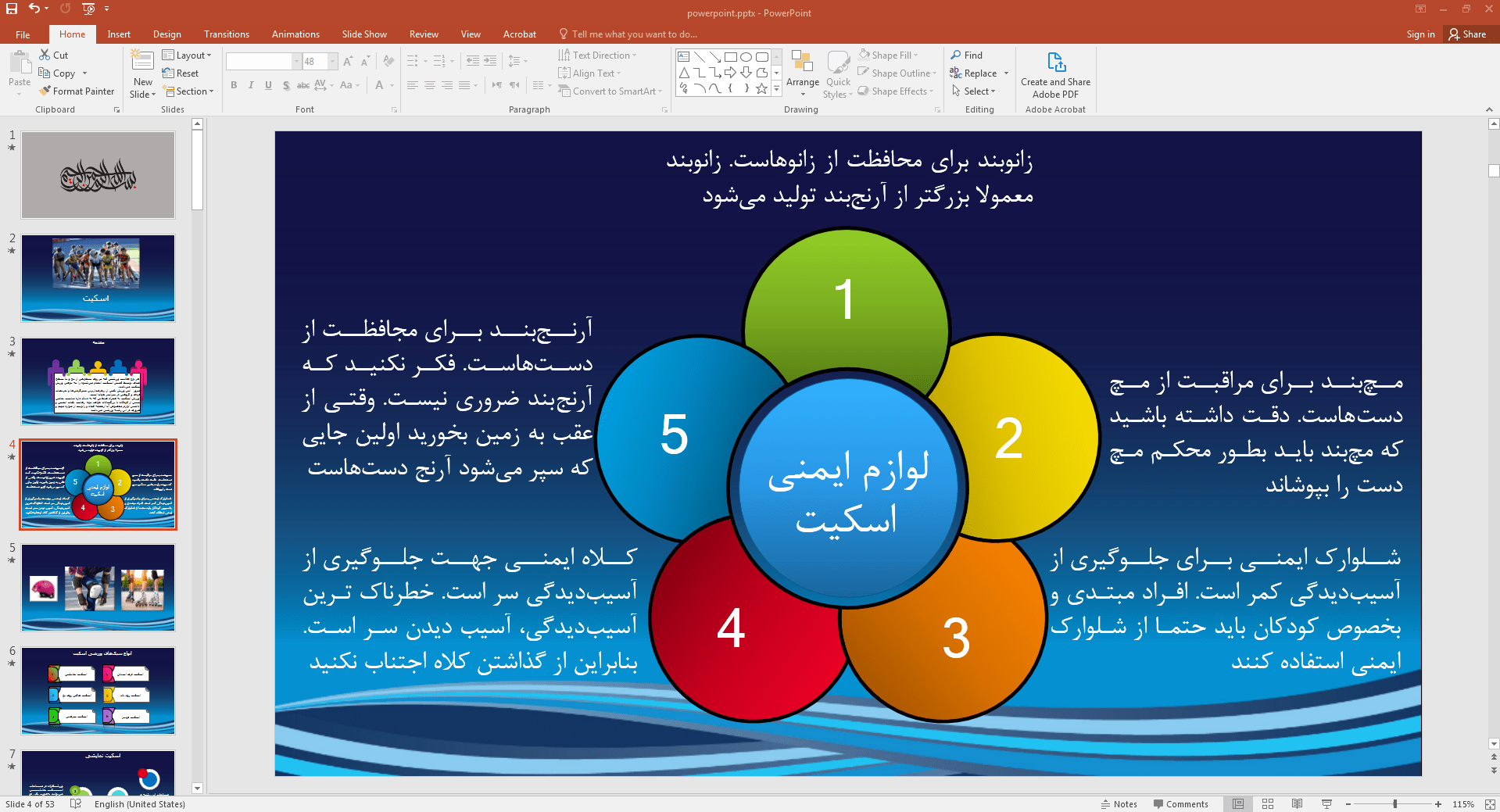Toggle Italic formatting

pos(251,85)
